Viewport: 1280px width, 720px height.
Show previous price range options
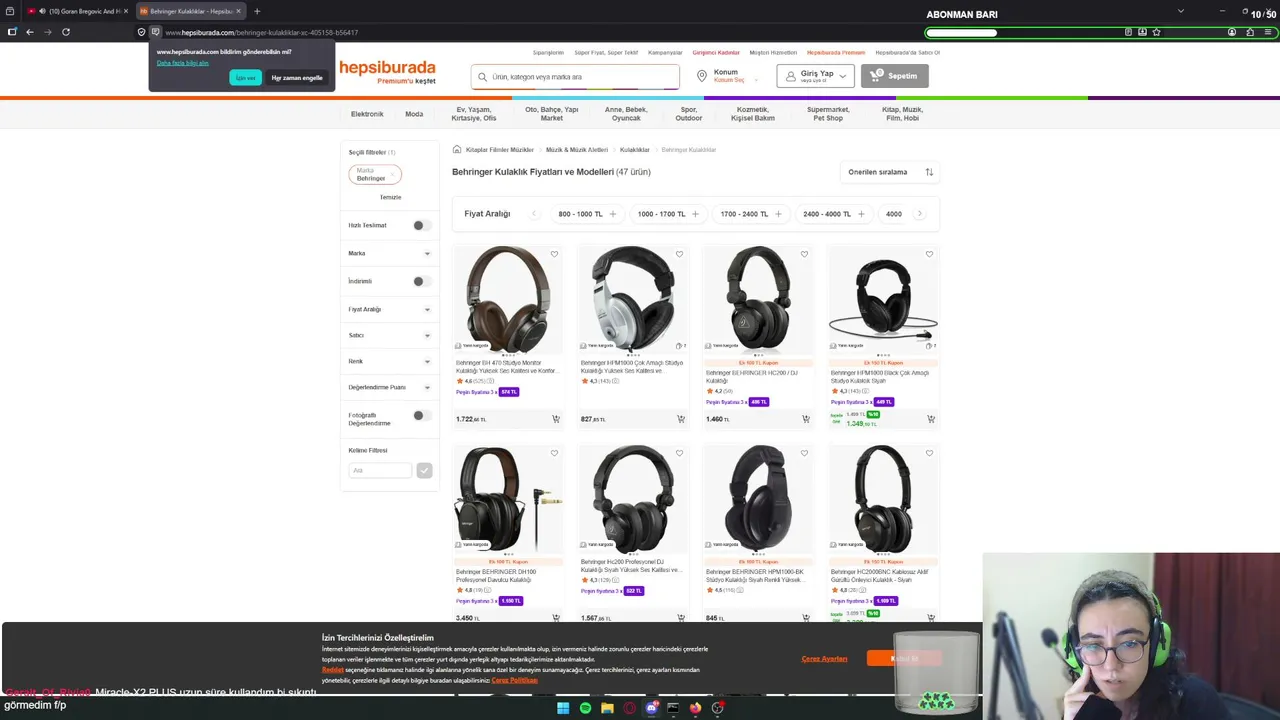tap(534, 214)
